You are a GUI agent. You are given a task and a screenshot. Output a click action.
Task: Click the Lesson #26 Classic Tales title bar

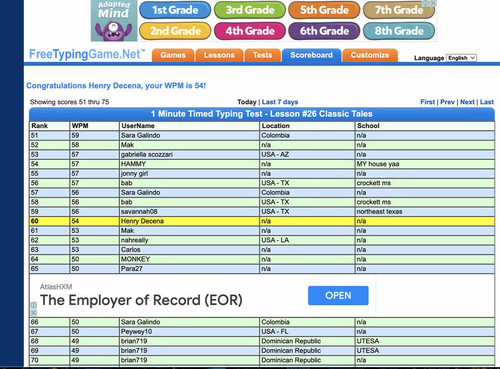pyautogui.click(x=262, y=114)
